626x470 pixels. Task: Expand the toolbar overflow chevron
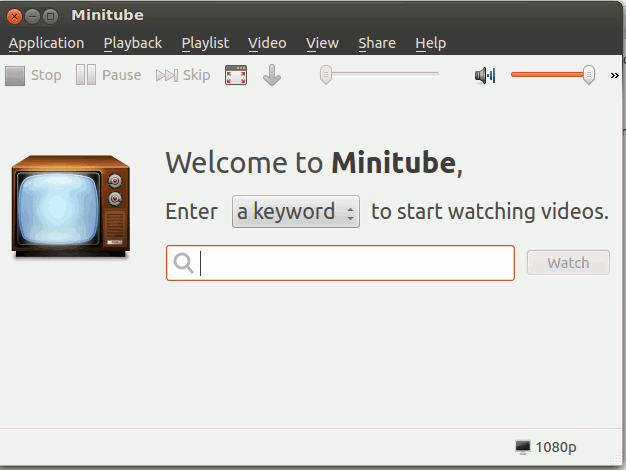tap(614, 75)
